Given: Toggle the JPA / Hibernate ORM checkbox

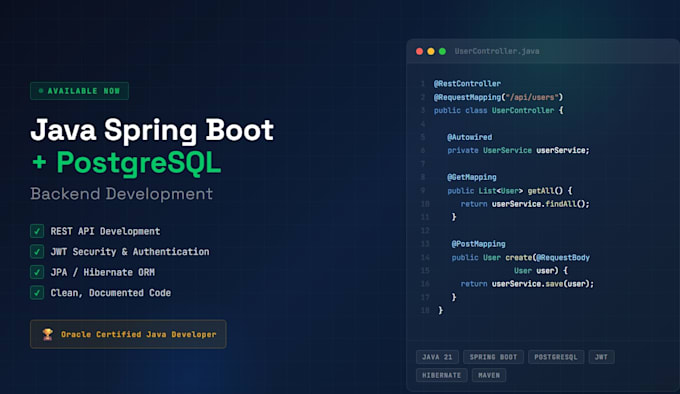Looking at the screenshot, I should [37, 272].
